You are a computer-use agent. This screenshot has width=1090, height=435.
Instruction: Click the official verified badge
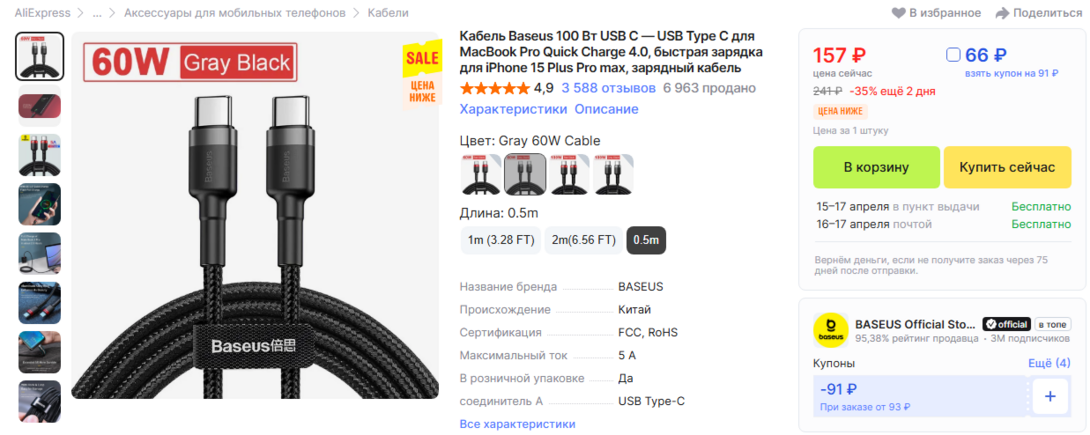pyautogui.click(x=1006, y=324)
